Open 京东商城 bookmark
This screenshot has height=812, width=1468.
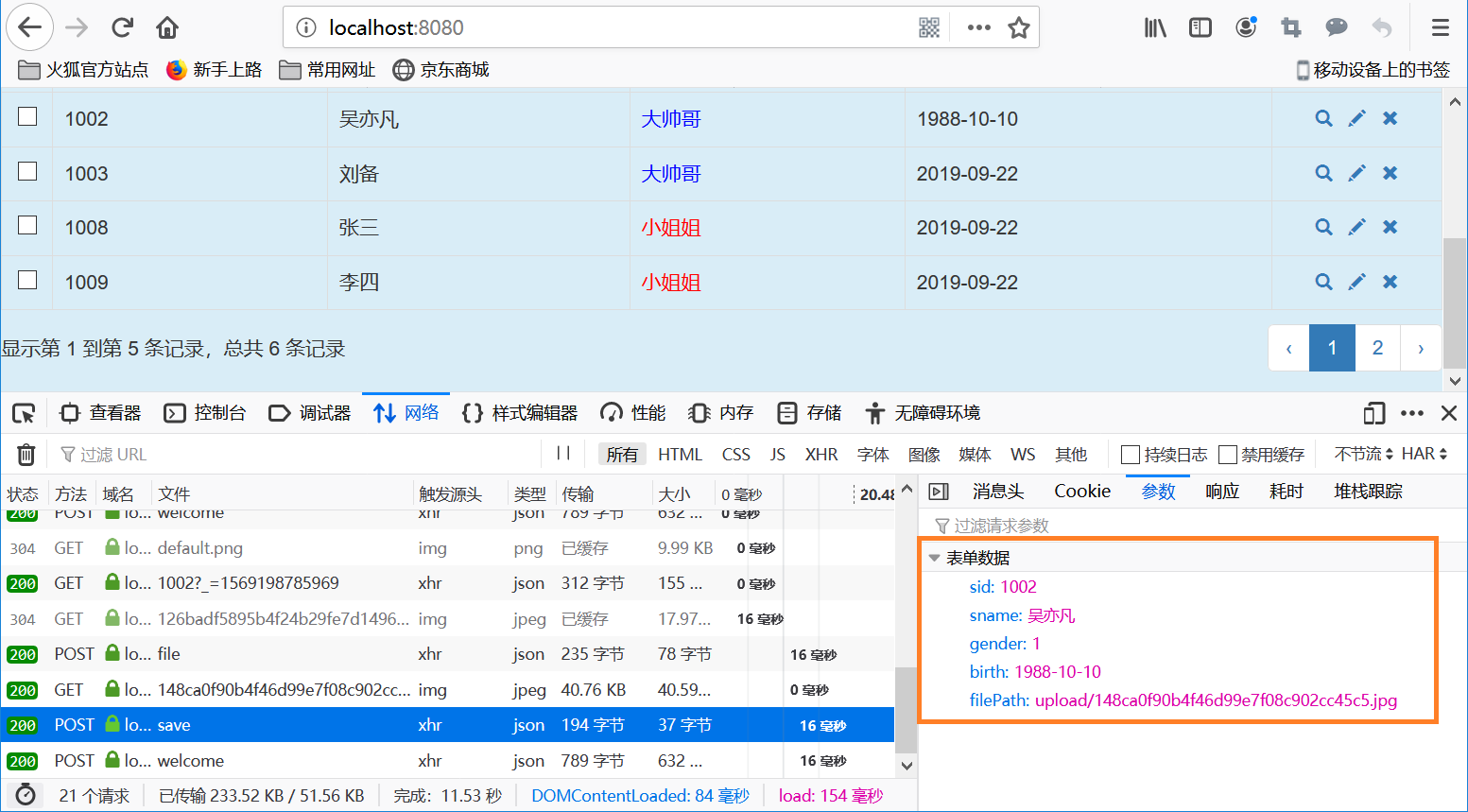pyautogui.click(x=440, y=70)
